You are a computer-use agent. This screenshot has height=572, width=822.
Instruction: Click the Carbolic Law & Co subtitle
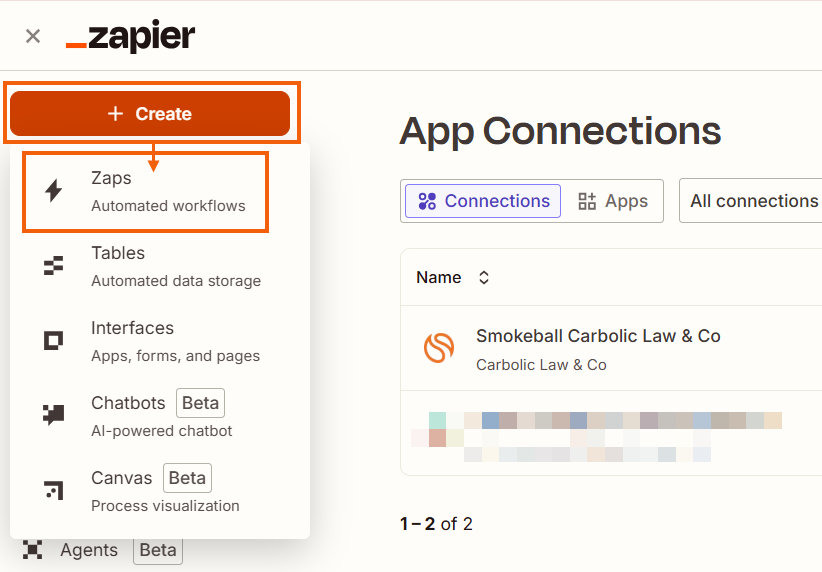[x=541, y=365]
